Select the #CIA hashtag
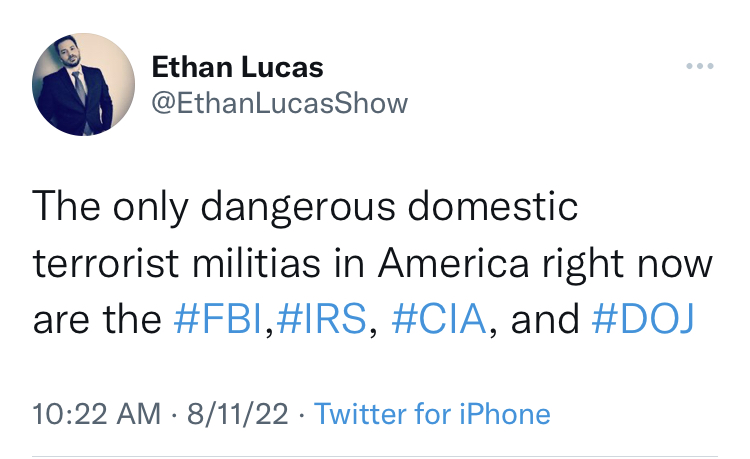750x459 pixels. point(438,318)
